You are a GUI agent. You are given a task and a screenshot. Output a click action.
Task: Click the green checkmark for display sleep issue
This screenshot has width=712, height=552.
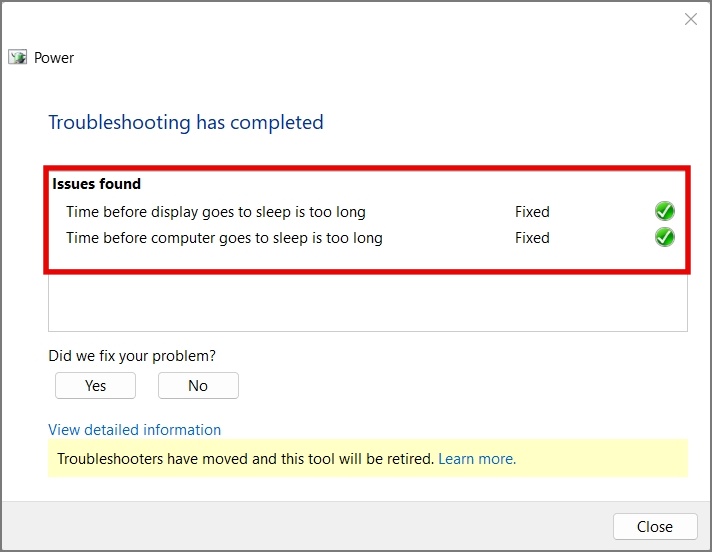664,211
